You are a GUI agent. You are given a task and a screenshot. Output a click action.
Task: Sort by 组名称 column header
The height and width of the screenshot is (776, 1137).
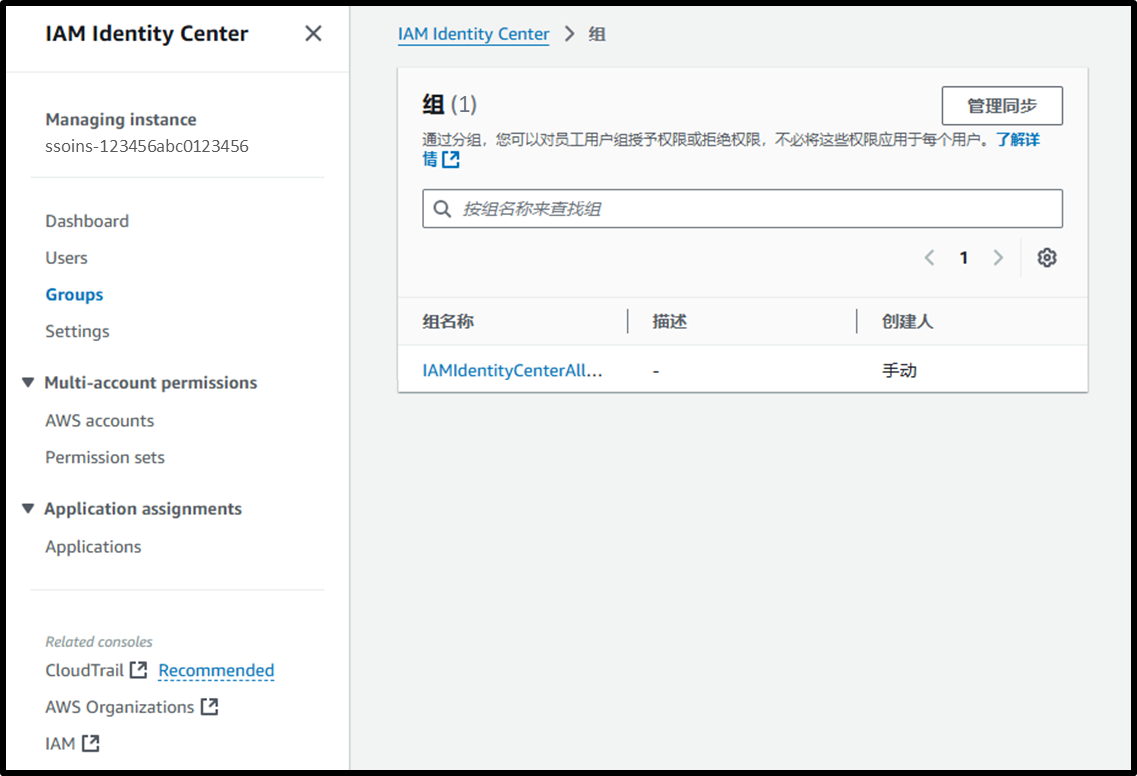pyautogui.click(x=448, y=321)
